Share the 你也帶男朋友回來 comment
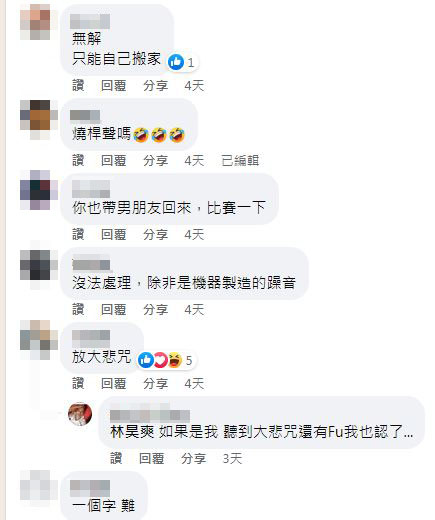The image size is (435, 520). tap(156, 235)
